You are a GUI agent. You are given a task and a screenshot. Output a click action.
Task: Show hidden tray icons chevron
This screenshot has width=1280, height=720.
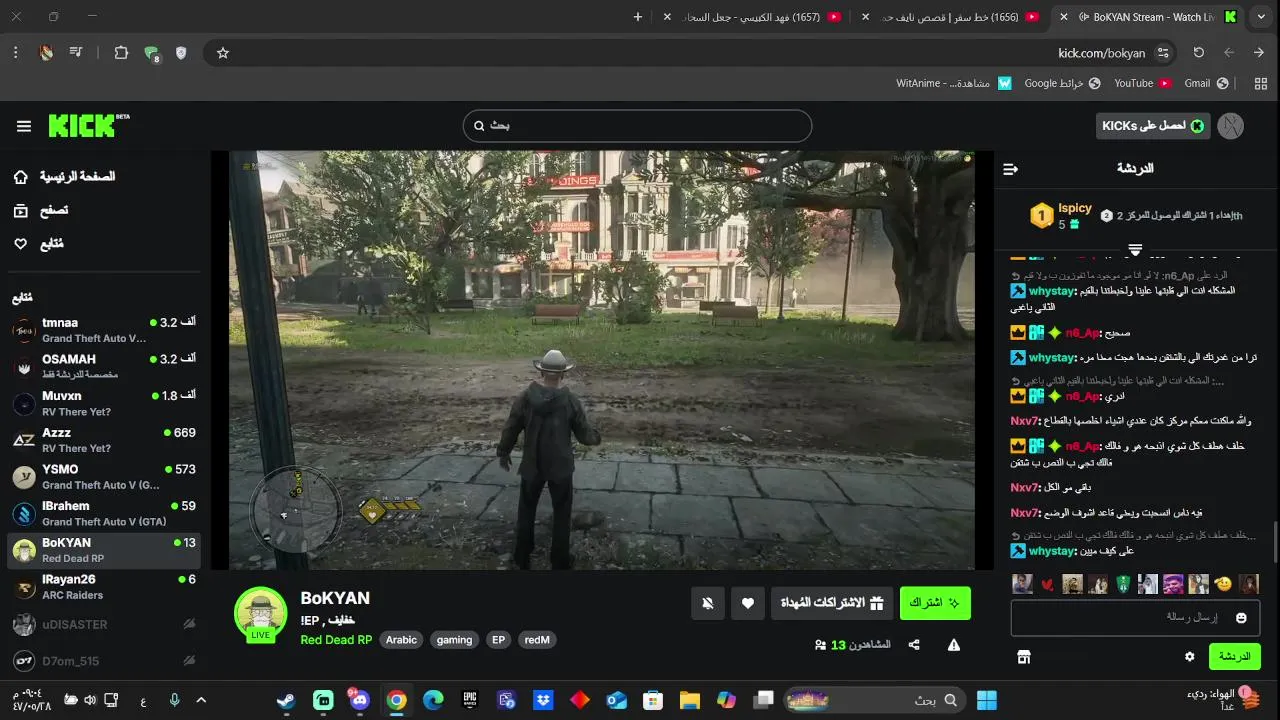pyautogui.click(x=201, y=700)
